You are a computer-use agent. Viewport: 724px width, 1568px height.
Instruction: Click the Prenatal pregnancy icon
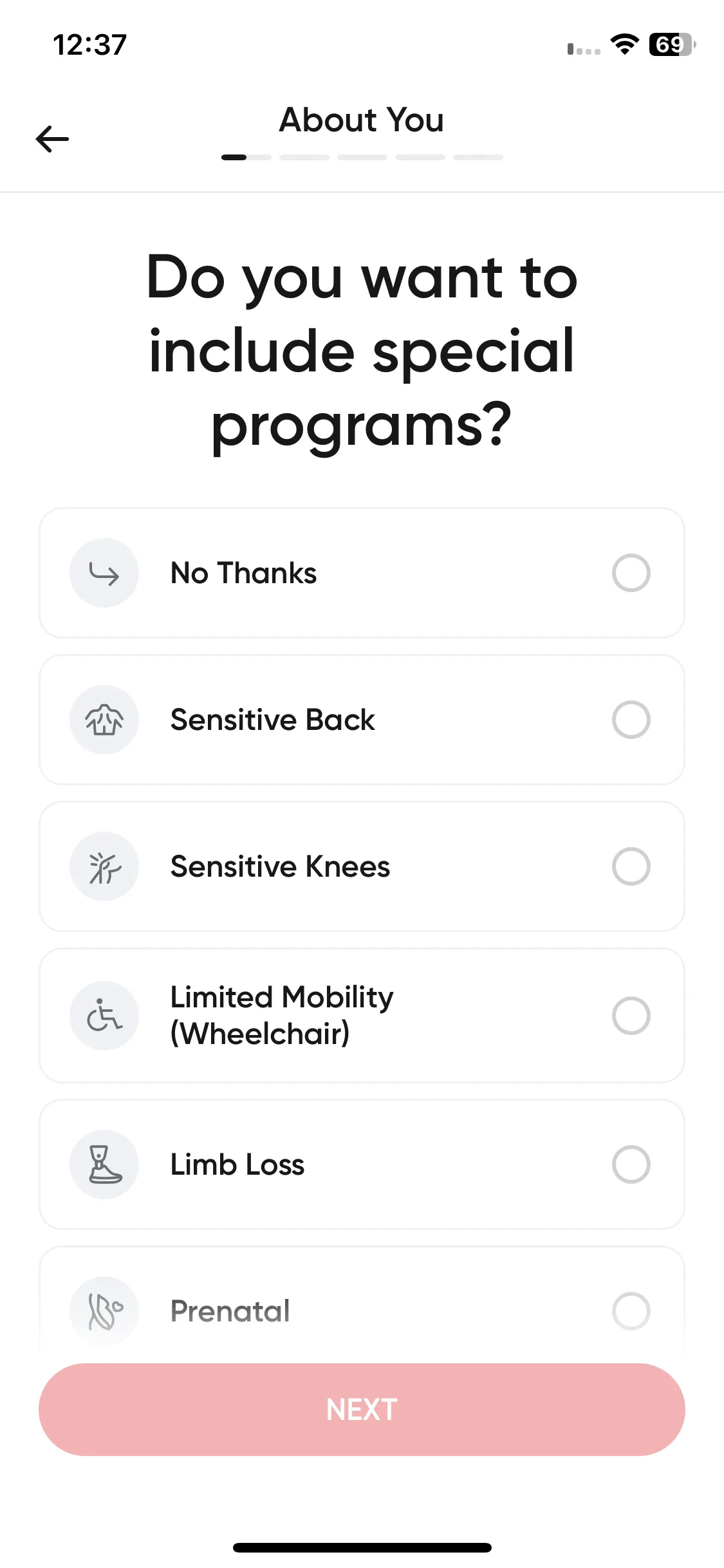point(104,1311)
